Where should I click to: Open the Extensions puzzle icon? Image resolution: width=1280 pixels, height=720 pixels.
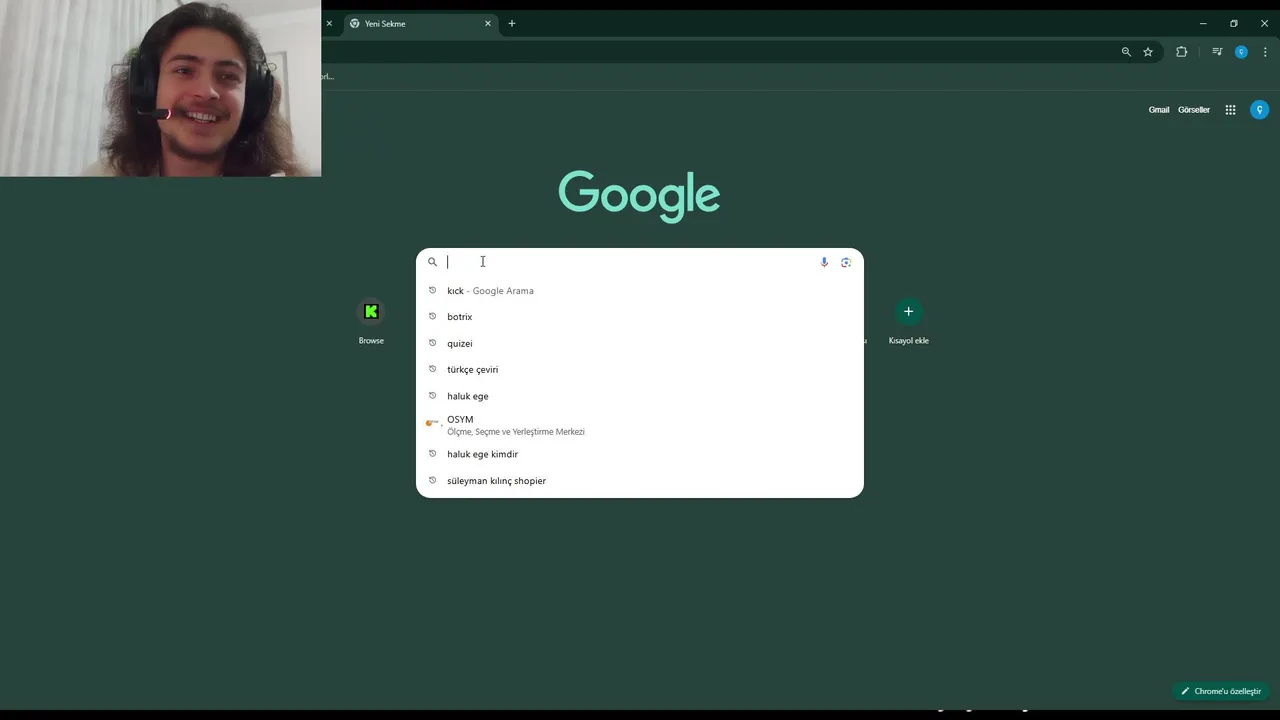coord(1181,52)
